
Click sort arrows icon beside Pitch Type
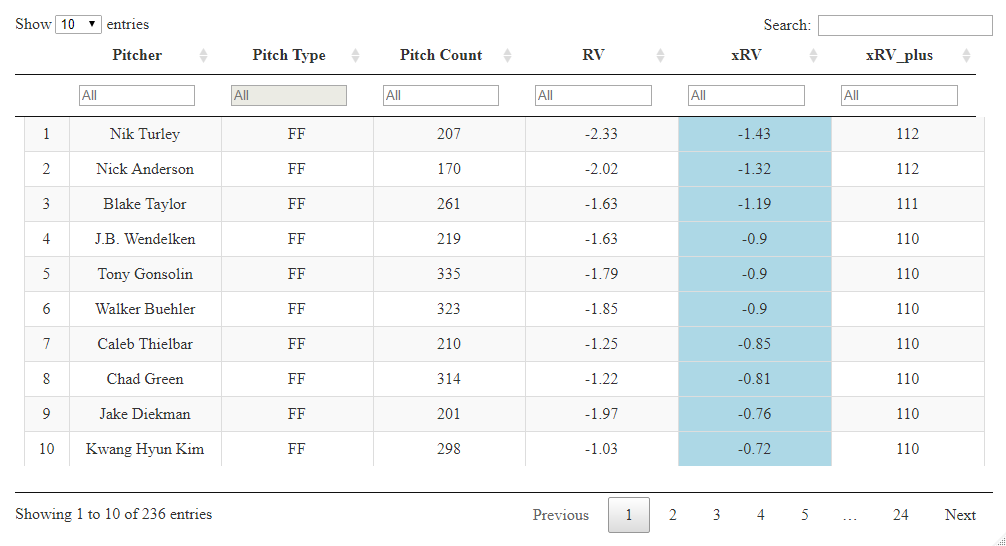coord(356,56)
